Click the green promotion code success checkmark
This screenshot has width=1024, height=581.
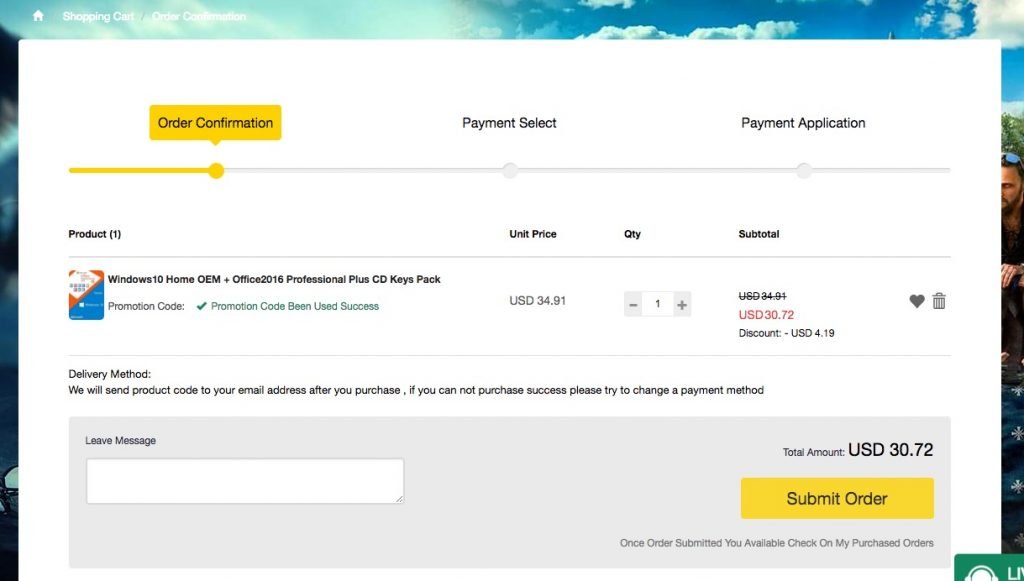point(202,306)
